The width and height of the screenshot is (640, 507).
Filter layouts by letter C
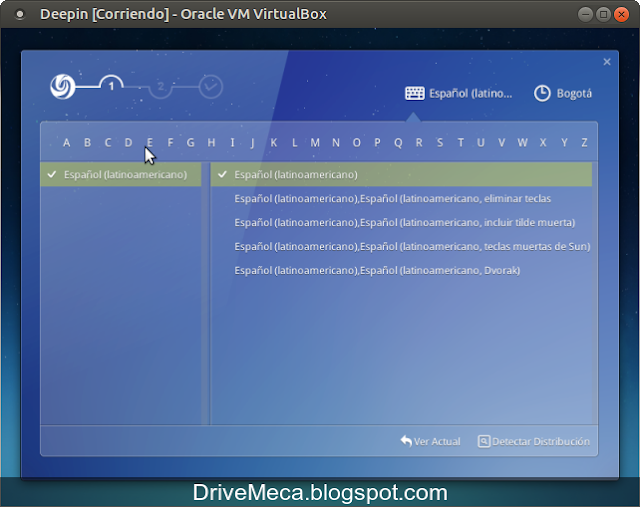click(108, 142)
